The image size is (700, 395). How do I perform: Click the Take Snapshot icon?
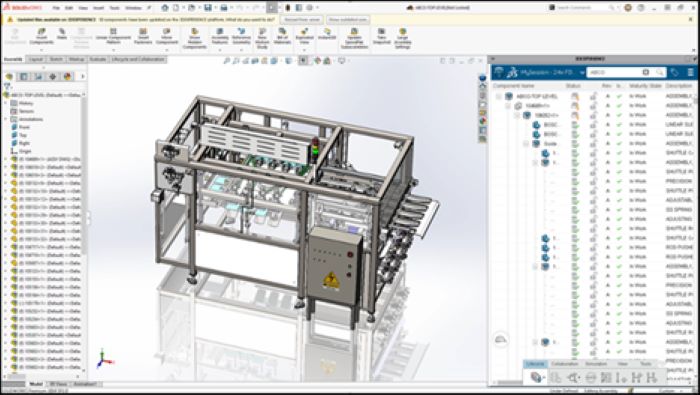382,36
